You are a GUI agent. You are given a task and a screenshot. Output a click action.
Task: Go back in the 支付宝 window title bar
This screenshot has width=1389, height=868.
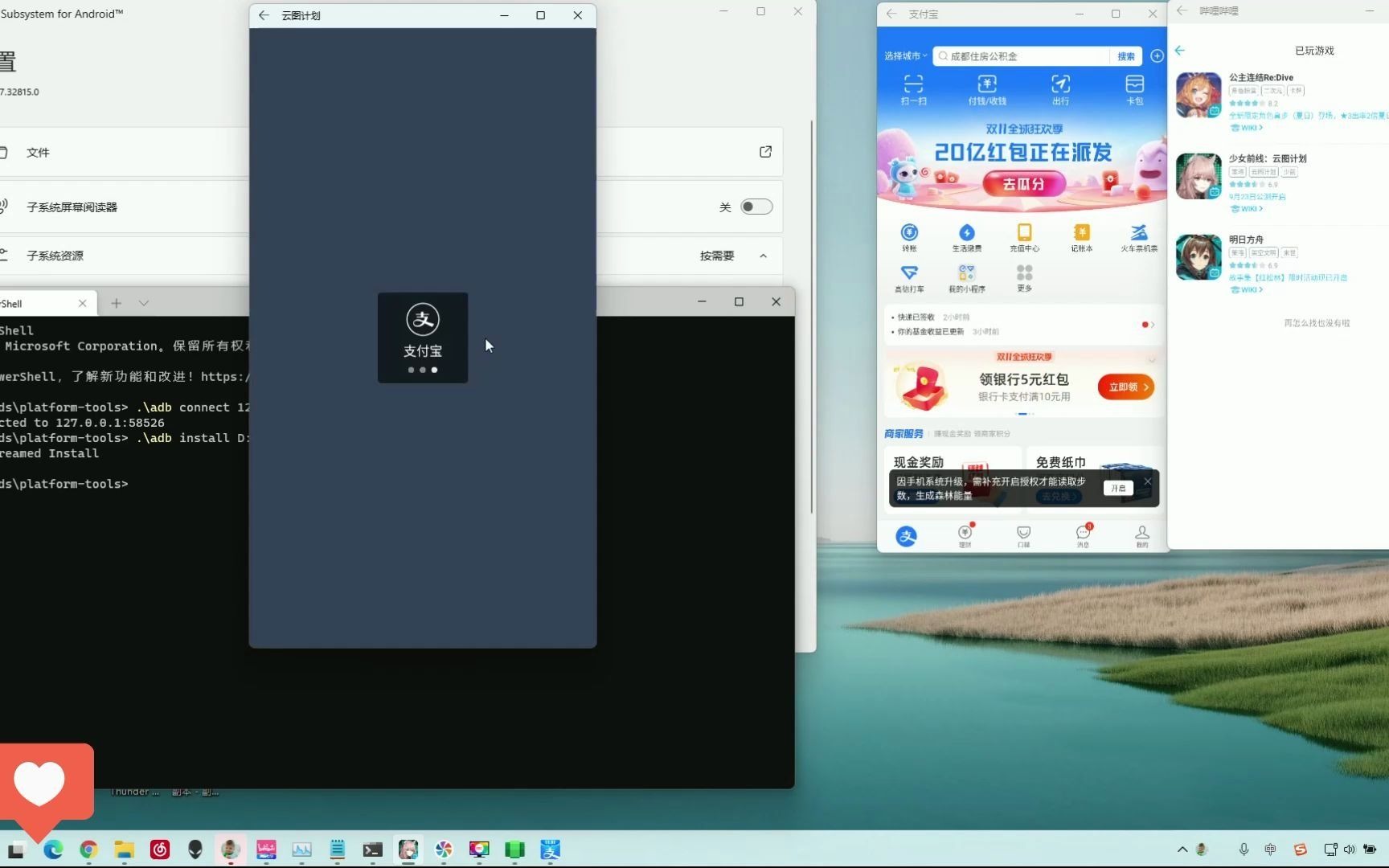[x=891, y=14]
